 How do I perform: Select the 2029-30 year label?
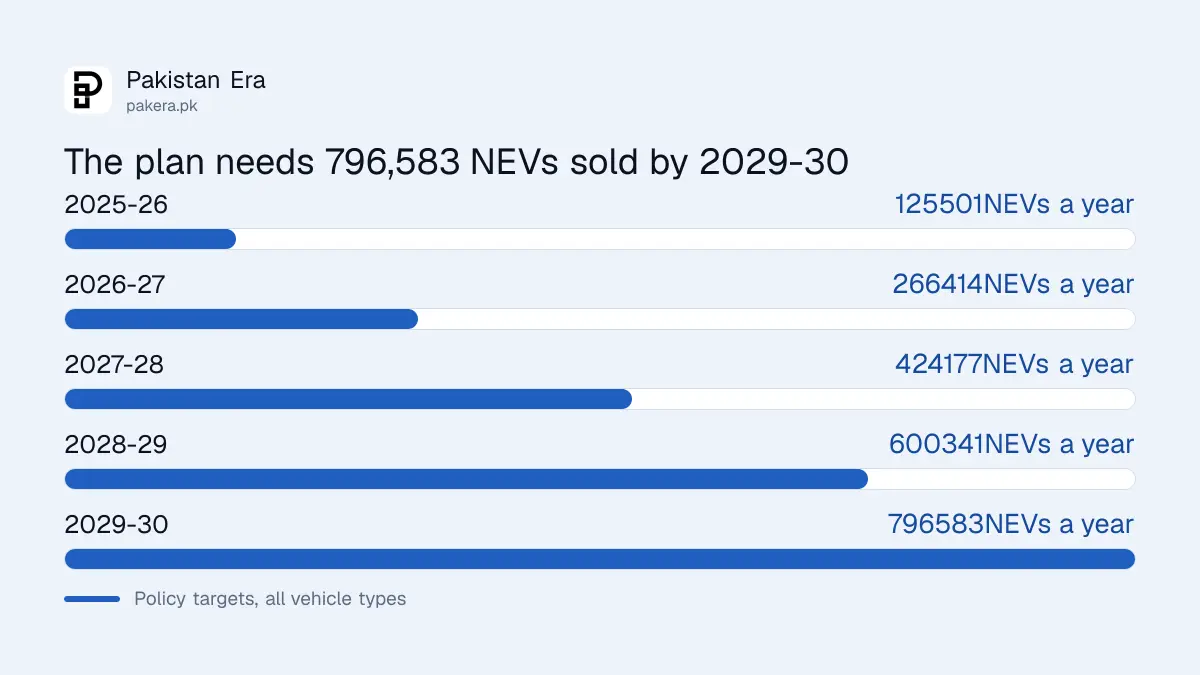coord(116,525)
